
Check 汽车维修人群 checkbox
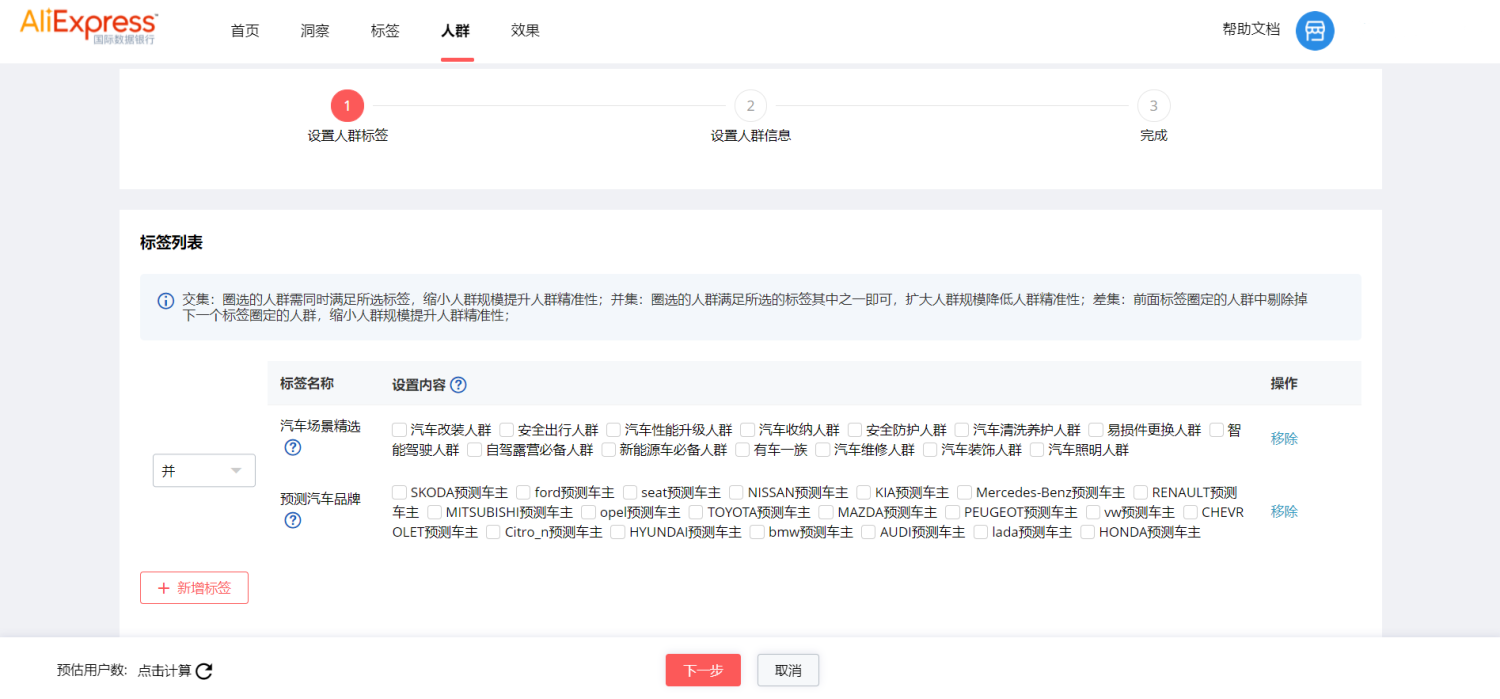pos(823,450)
